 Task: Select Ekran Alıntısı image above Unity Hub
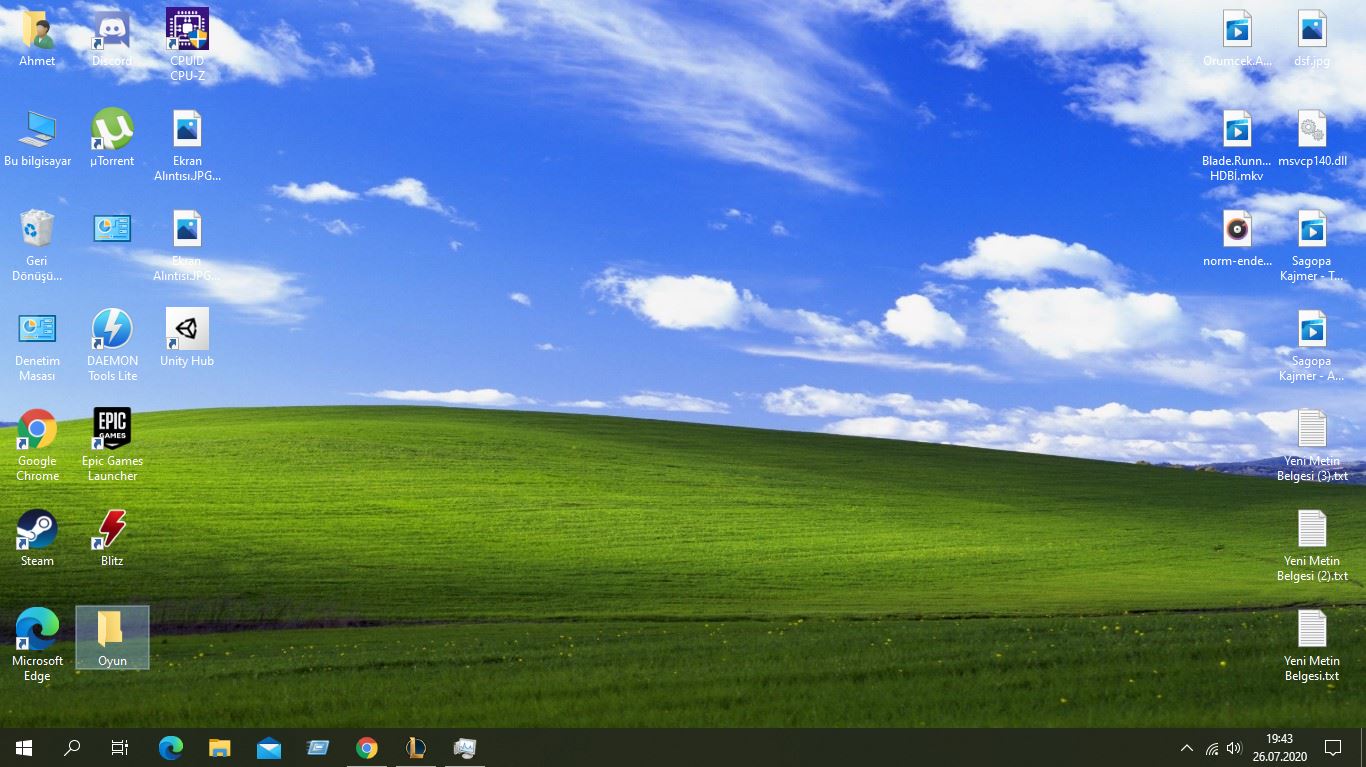(187, 246)
